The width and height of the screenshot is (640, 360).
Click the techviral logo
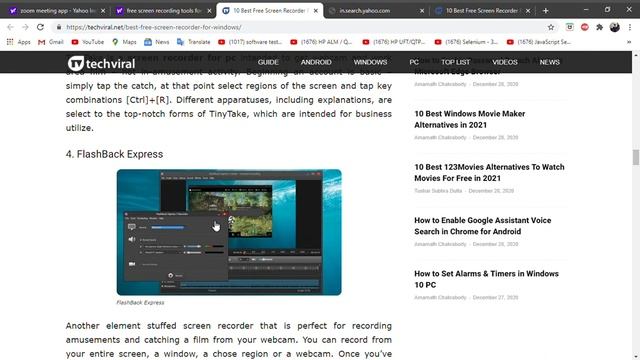tap(101, 63)
